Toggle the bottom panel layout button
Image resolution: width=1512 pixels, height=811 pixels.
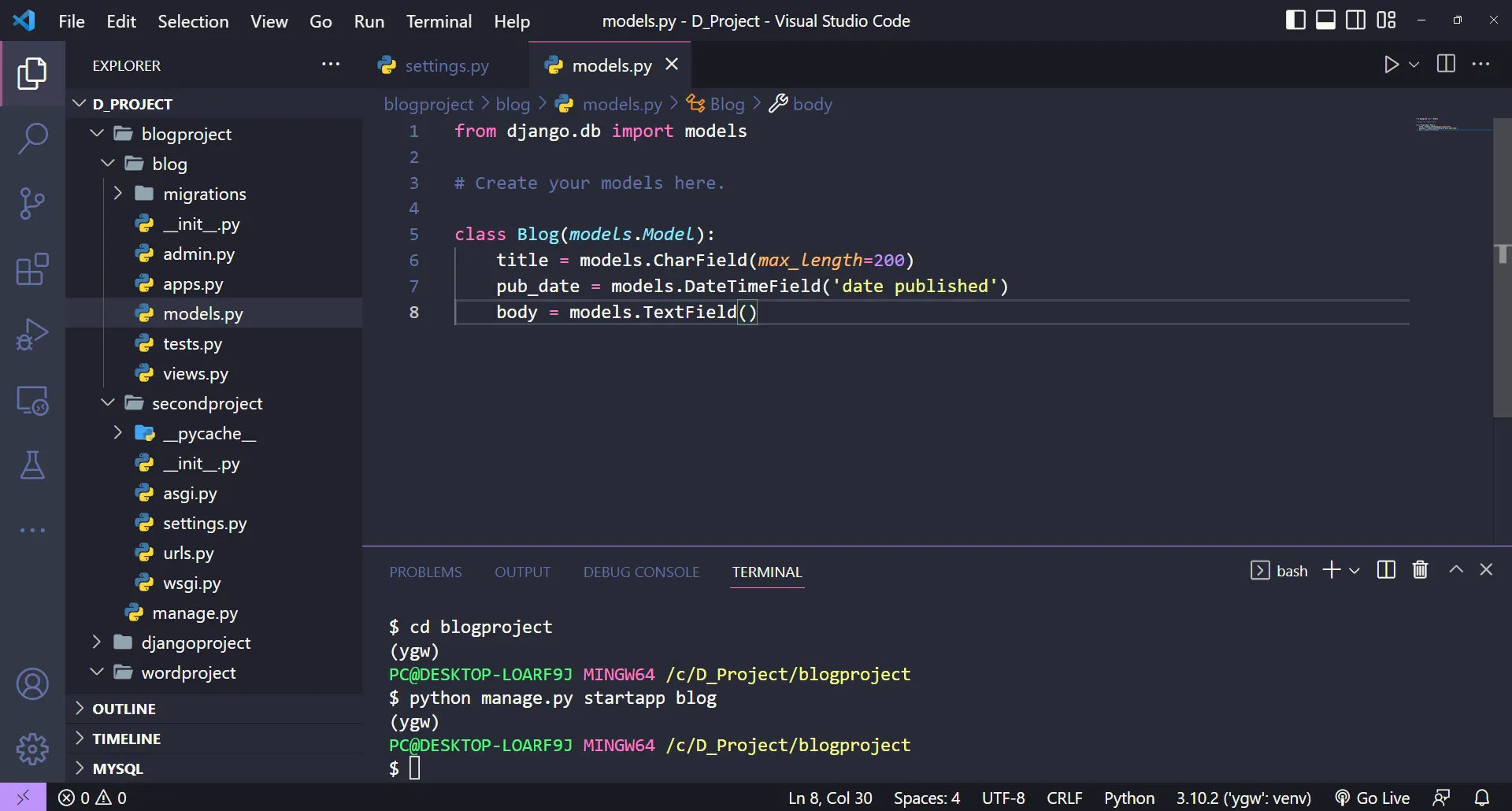click(1325, 20)
